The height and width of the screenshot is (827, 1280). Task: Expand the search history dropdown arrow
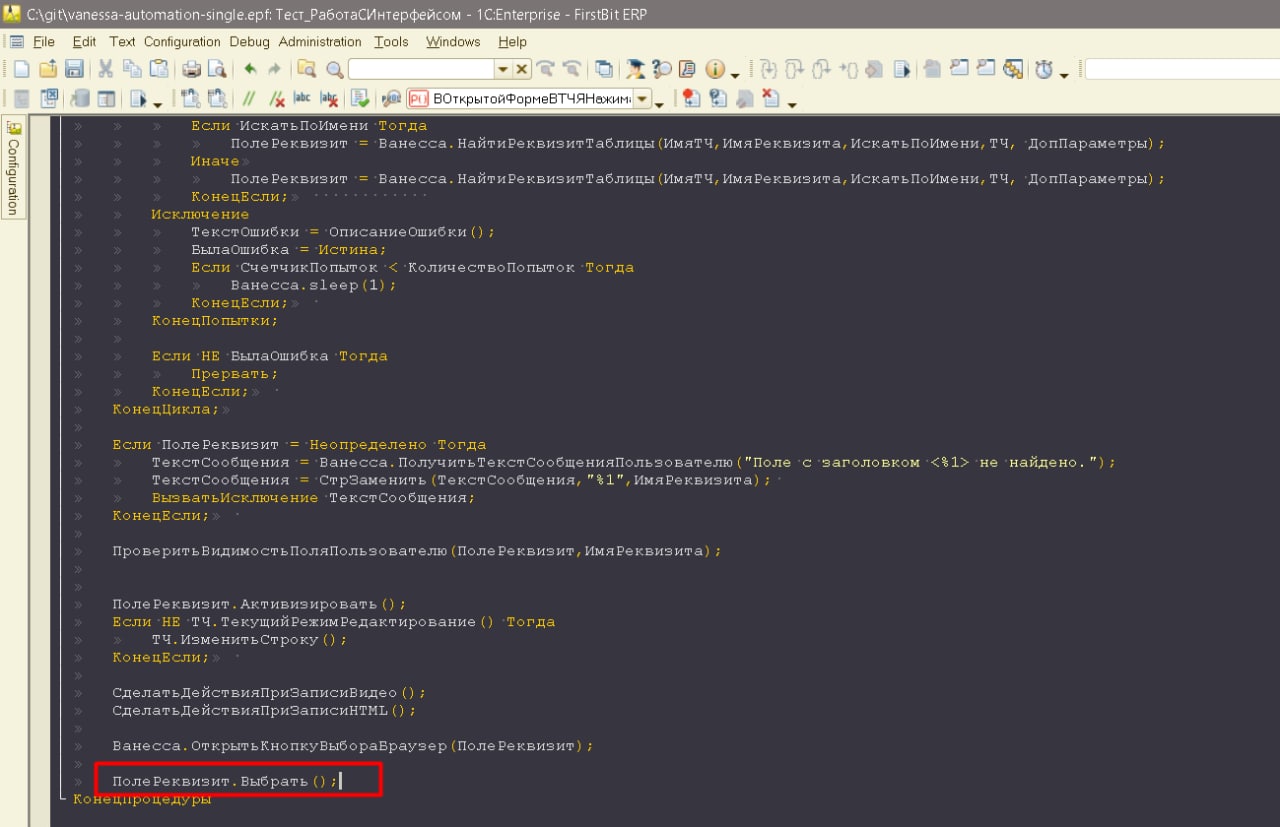(x=503, y=69)
